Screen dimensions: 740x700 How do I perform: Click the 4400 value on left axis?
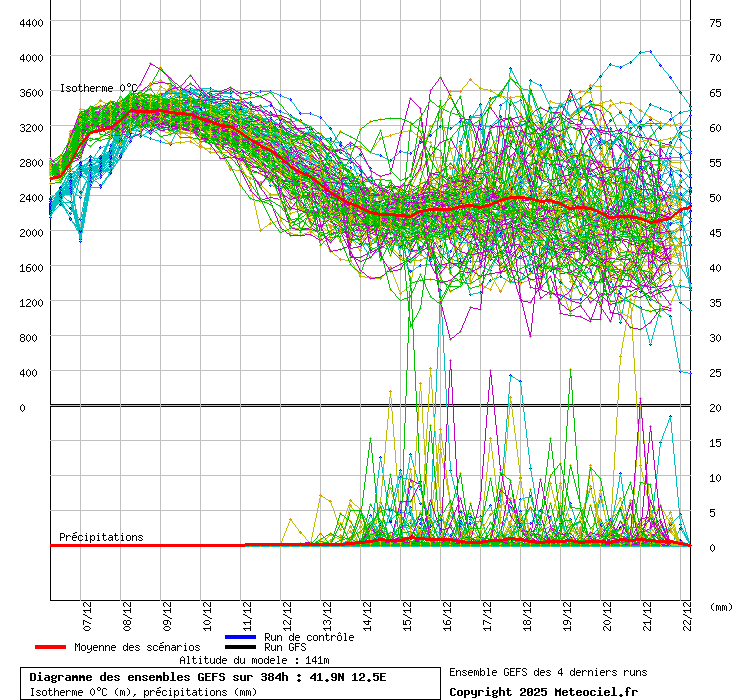[x=30, y=23]
